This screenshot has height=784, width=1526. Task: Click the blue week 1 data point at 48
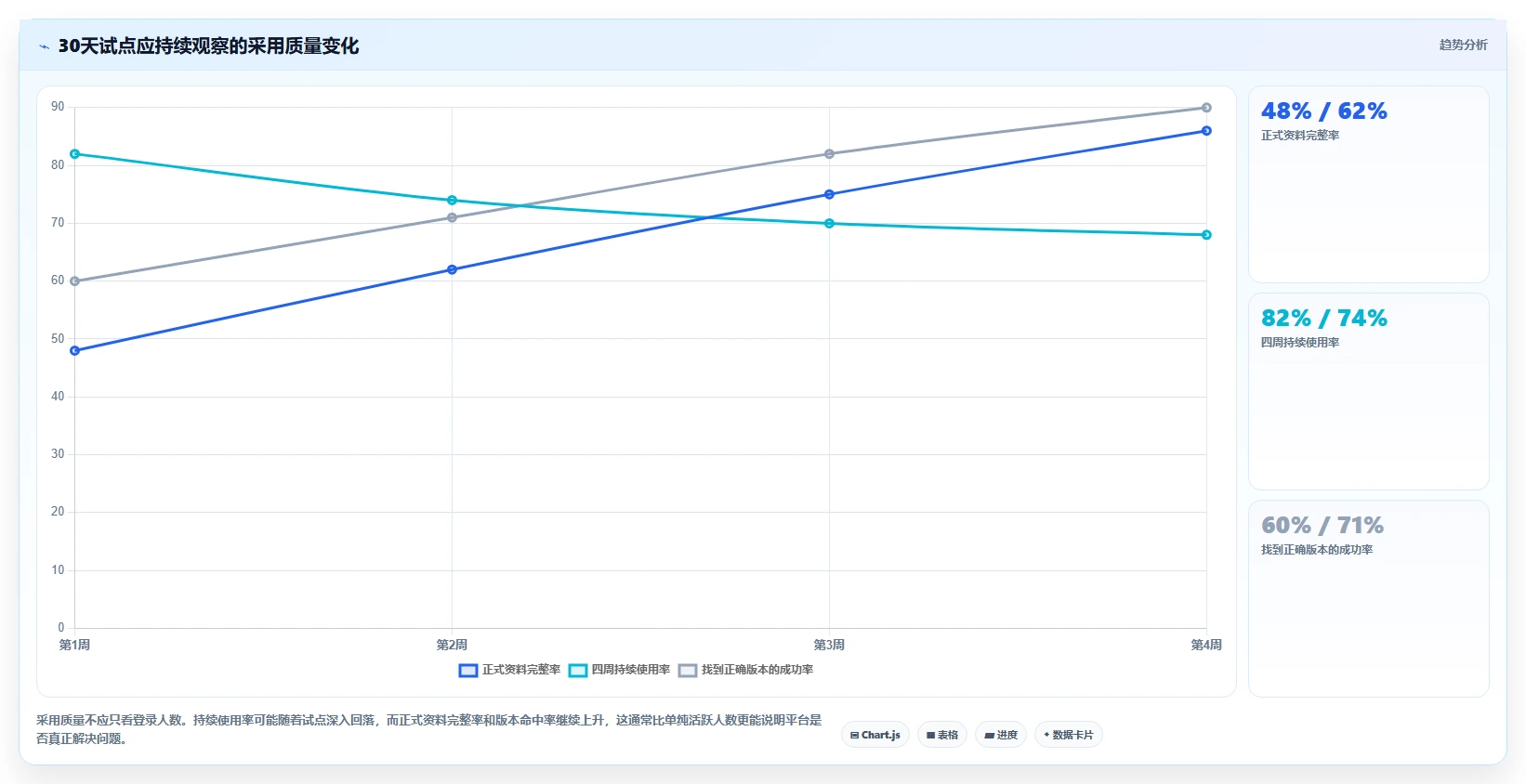(75, 351)
